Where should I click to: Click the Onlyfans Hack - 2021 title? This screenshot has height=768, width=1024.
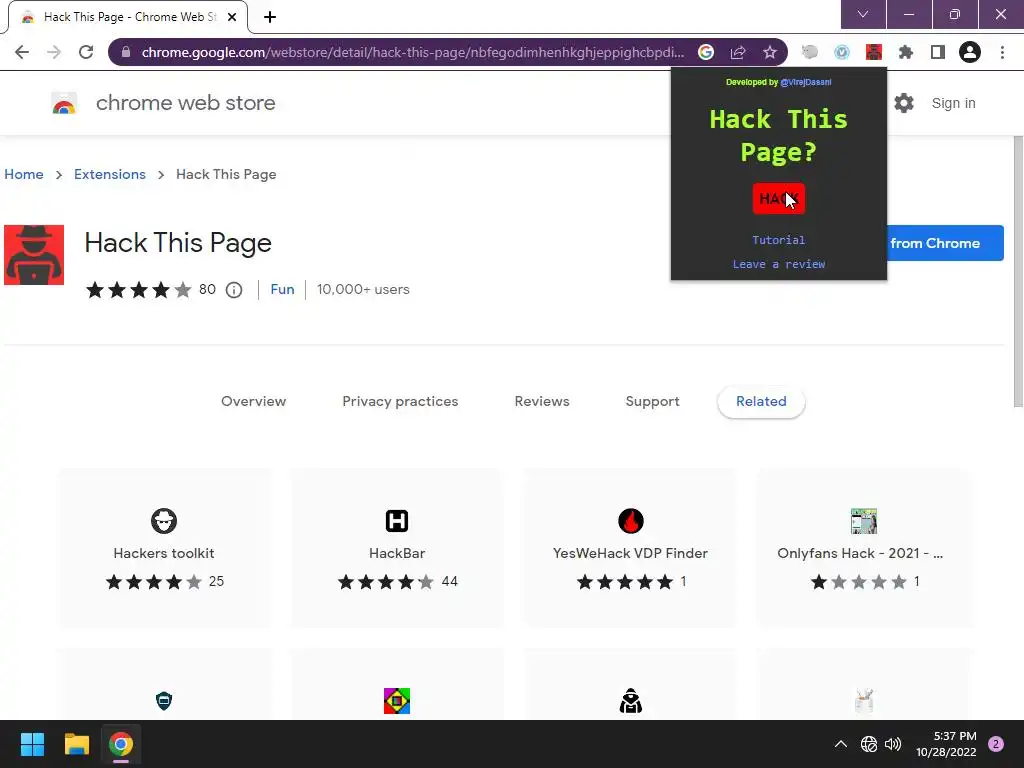860,553
